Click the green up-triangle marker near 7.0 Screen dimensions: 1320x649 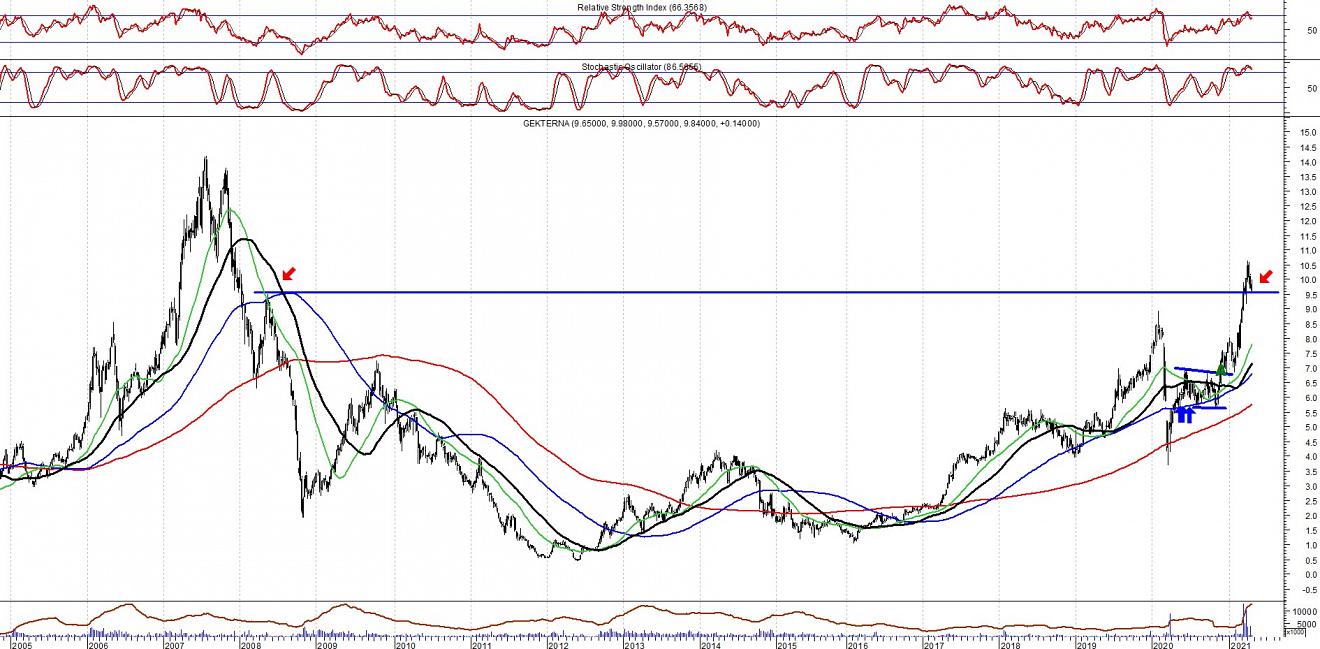[1220, 369]
